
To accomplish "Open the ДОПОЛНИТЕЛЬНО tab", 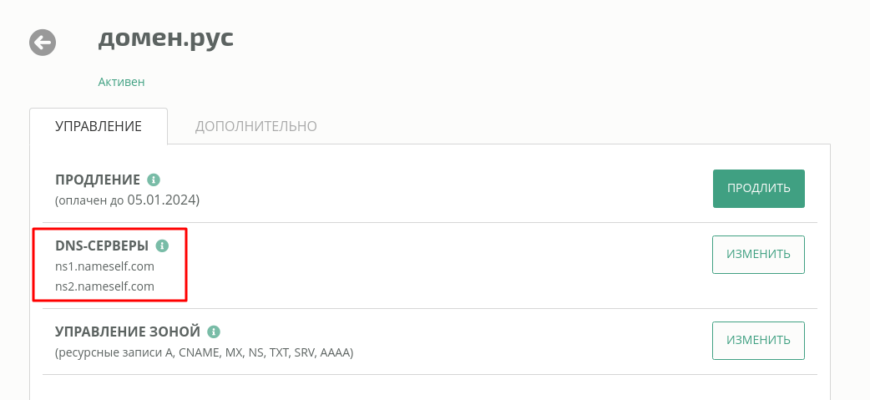I will [256, 126].
